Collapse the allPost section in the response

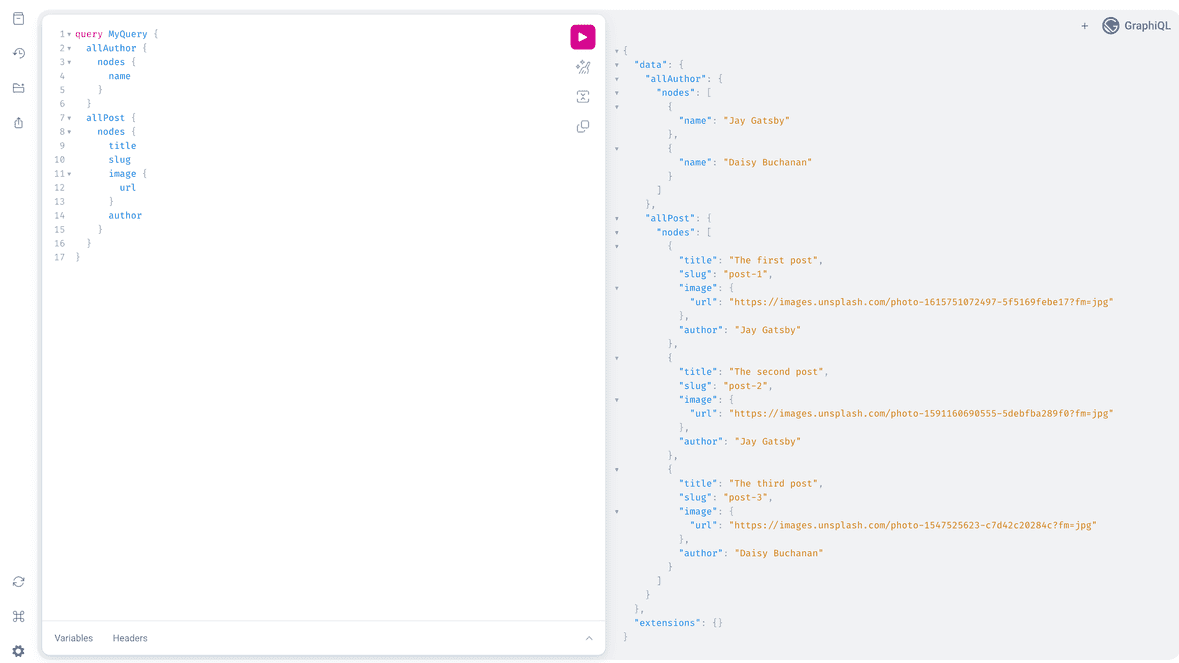coord(617,217)
